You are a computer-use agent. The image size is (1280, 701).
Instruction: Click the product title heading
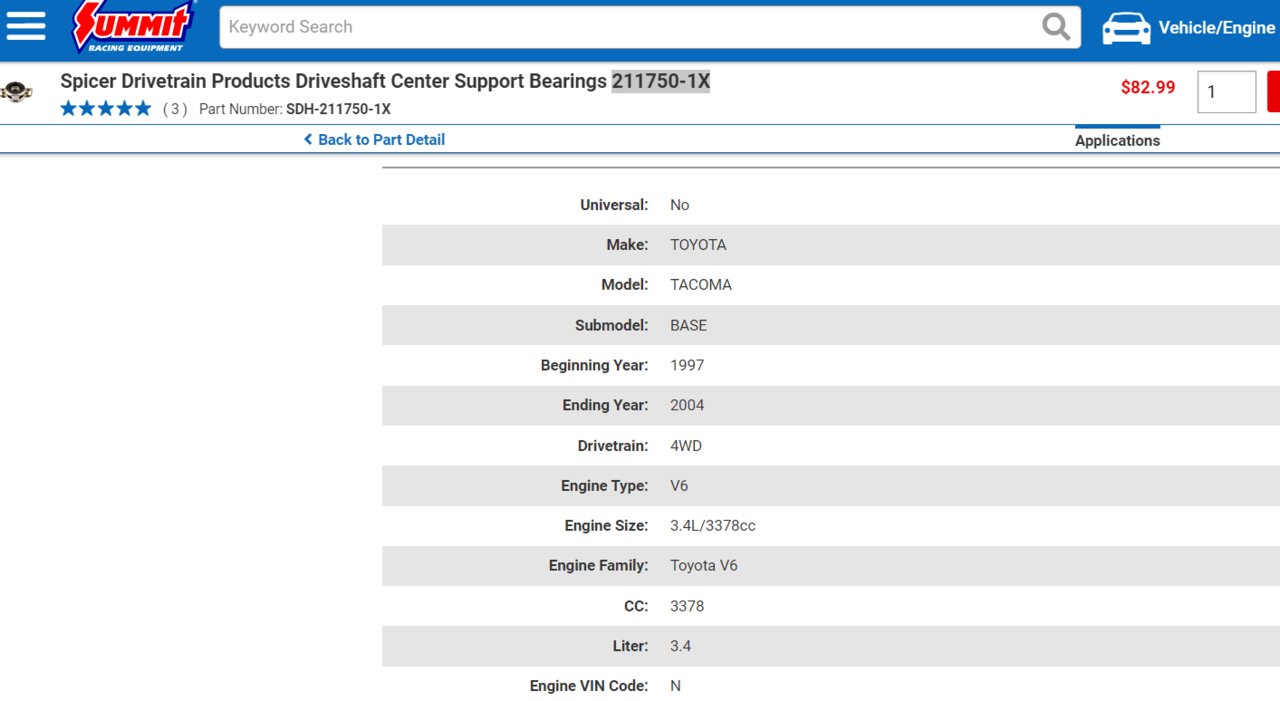click(385, 81)
